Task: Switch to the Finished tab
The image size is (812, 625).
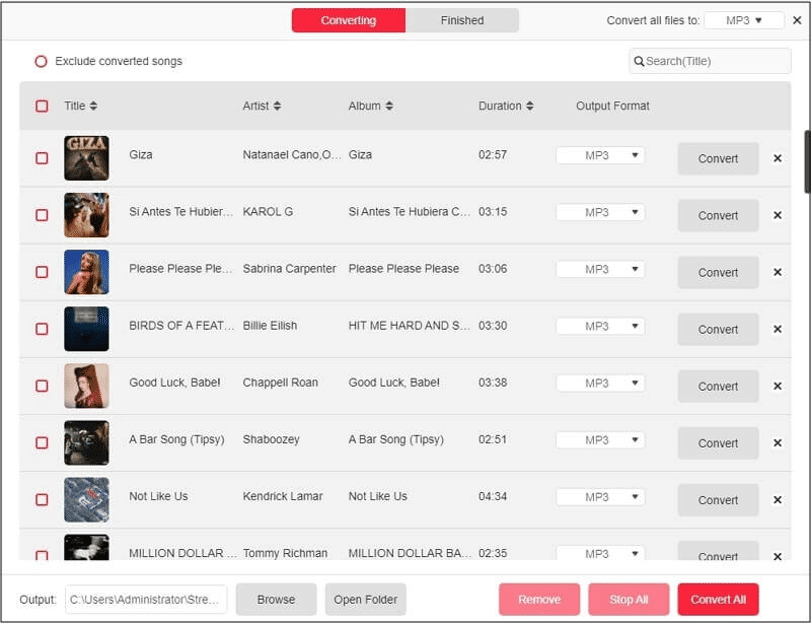Action: click(462, 19)
